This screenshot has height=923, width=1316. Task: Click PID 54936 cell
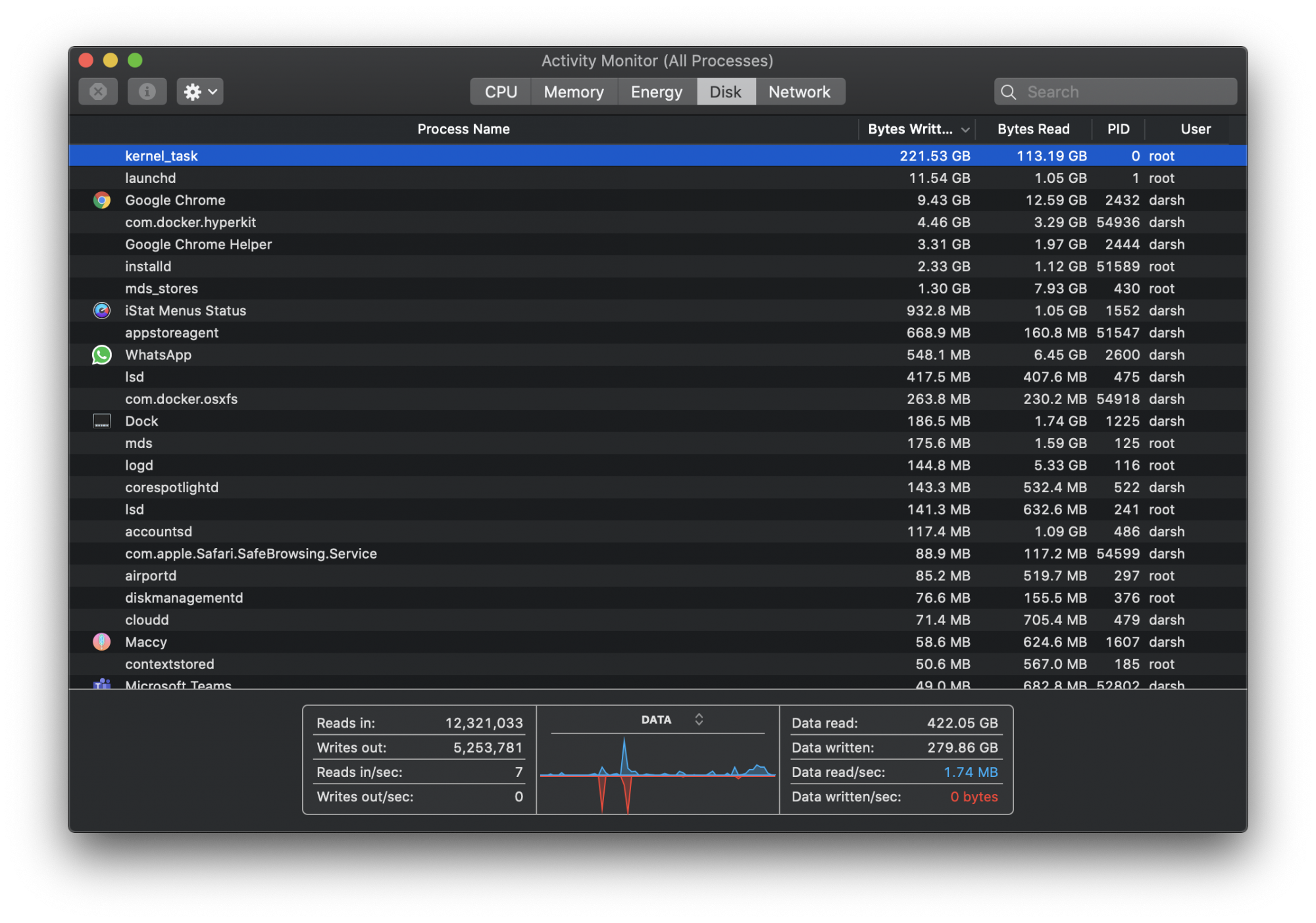pos(1118,222)
